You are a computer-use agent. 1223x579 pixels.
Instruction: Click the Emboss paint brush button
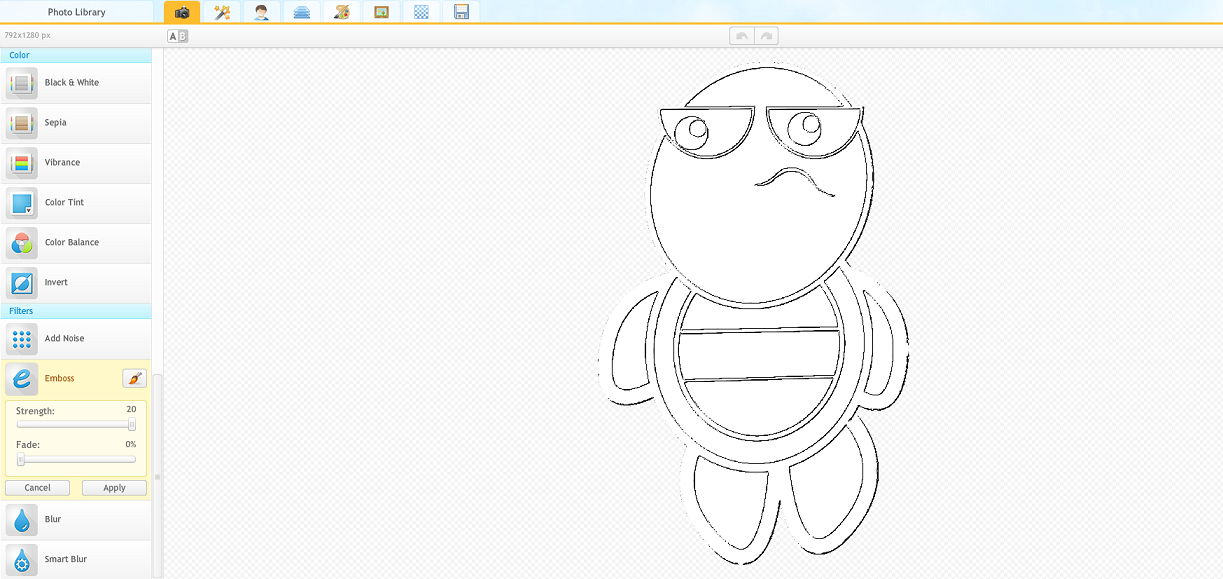click(134, 378)
